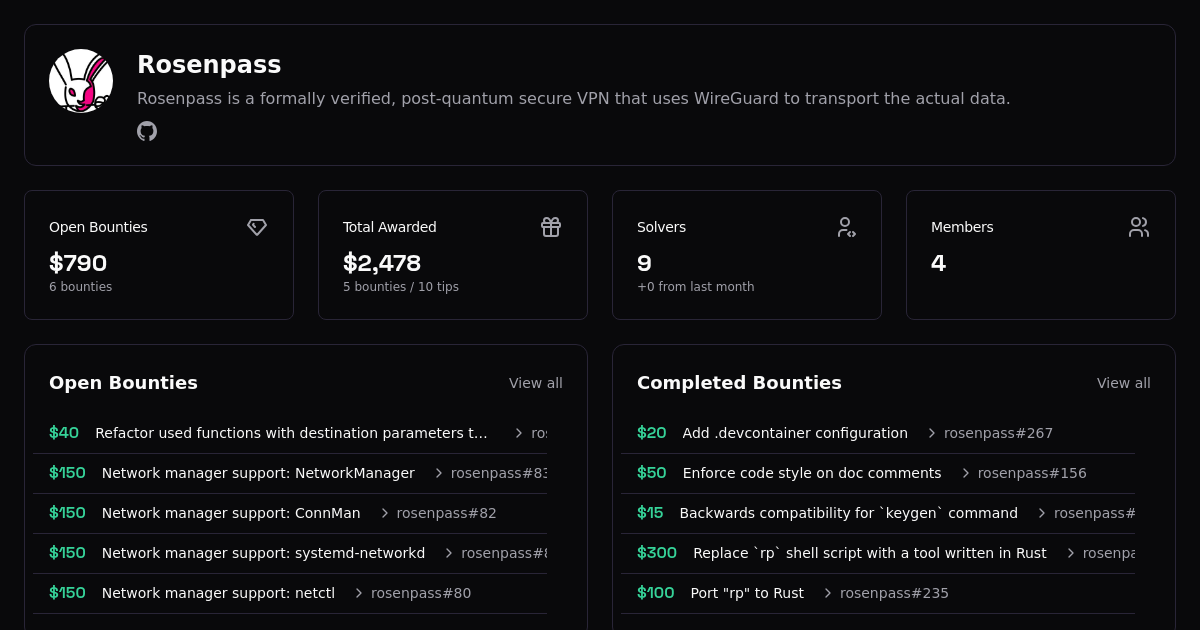1200x630 pixels.
Task: Open the $40 Refactor used functions bounty
Action: [x=291, y=433]
